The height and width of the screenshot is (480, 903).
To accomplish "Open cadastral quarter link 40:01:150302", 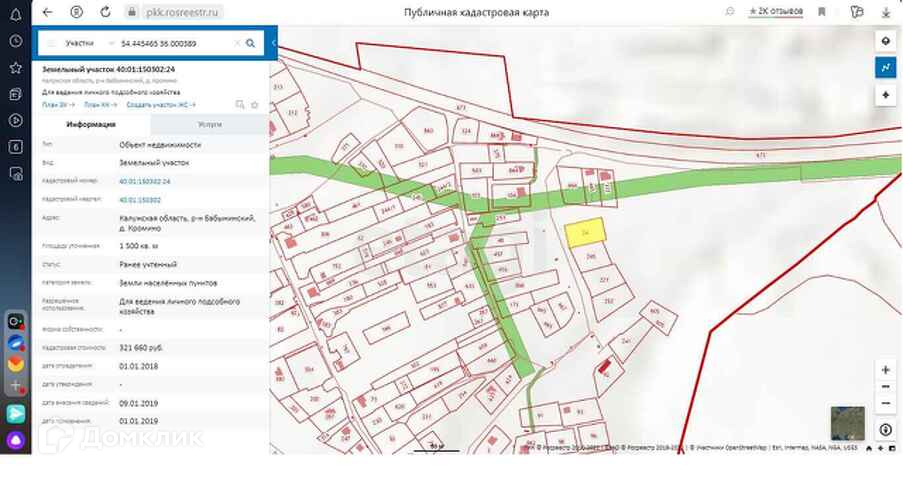I will pyautogui.click(x=140, y=200).
